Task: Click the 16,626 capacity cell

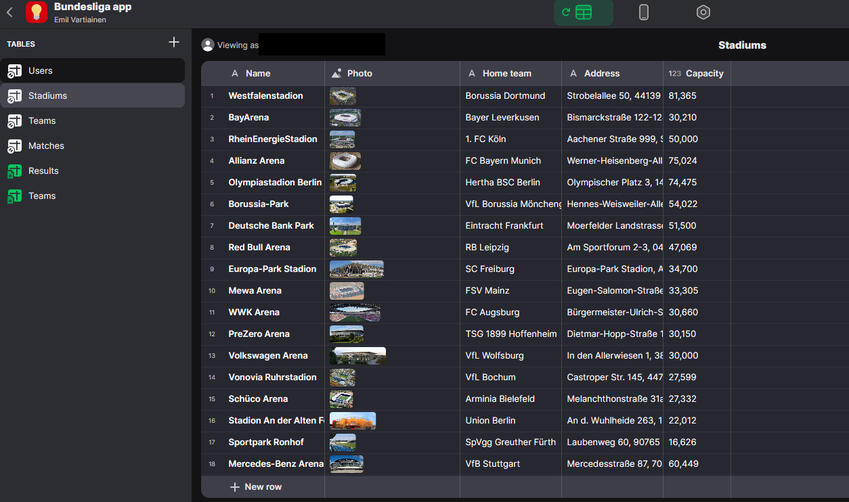Action: pyautogui.click(x=697, y=442)
